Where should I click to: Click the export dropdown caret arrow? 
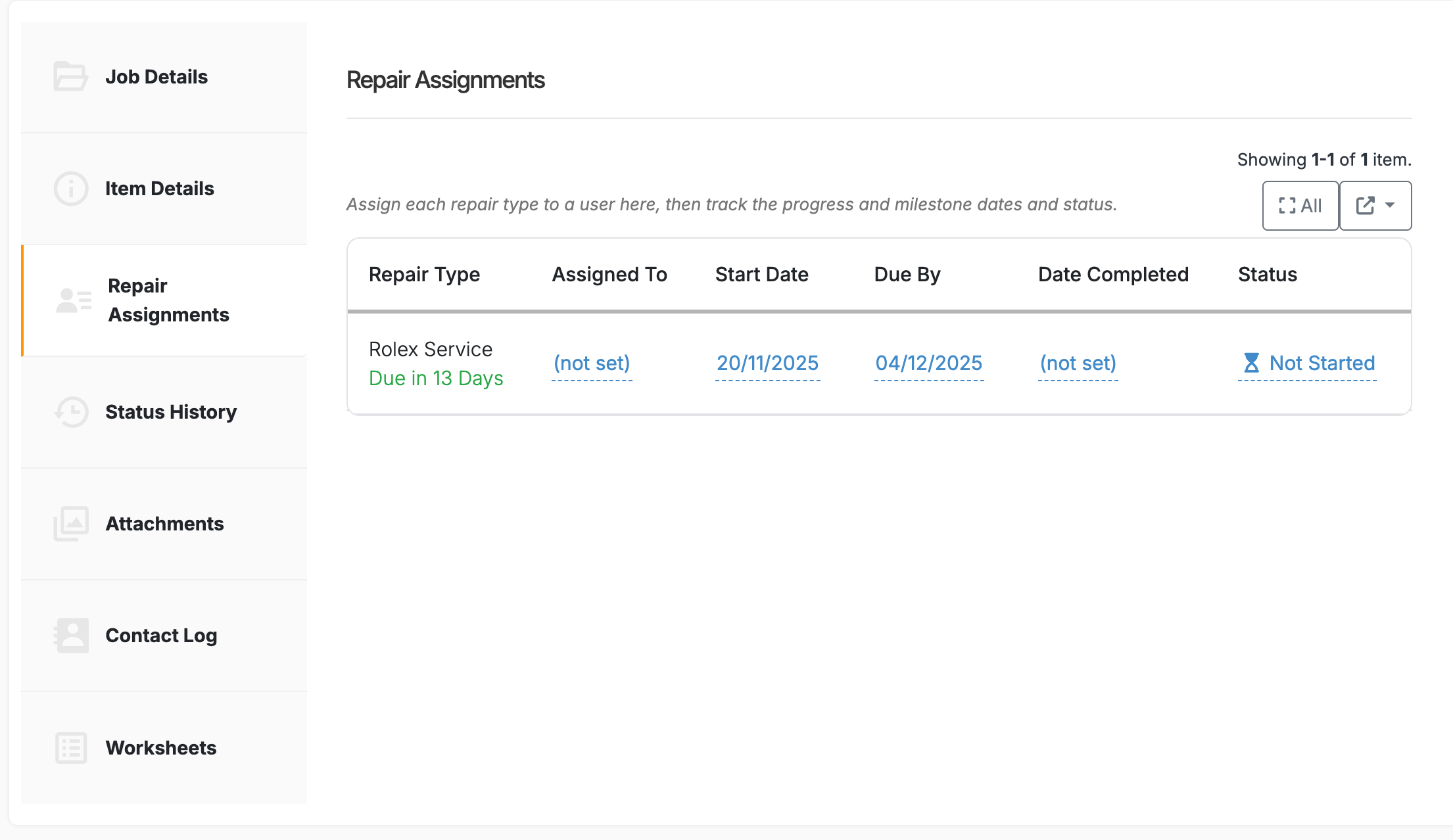click(x=1390, y=205)
